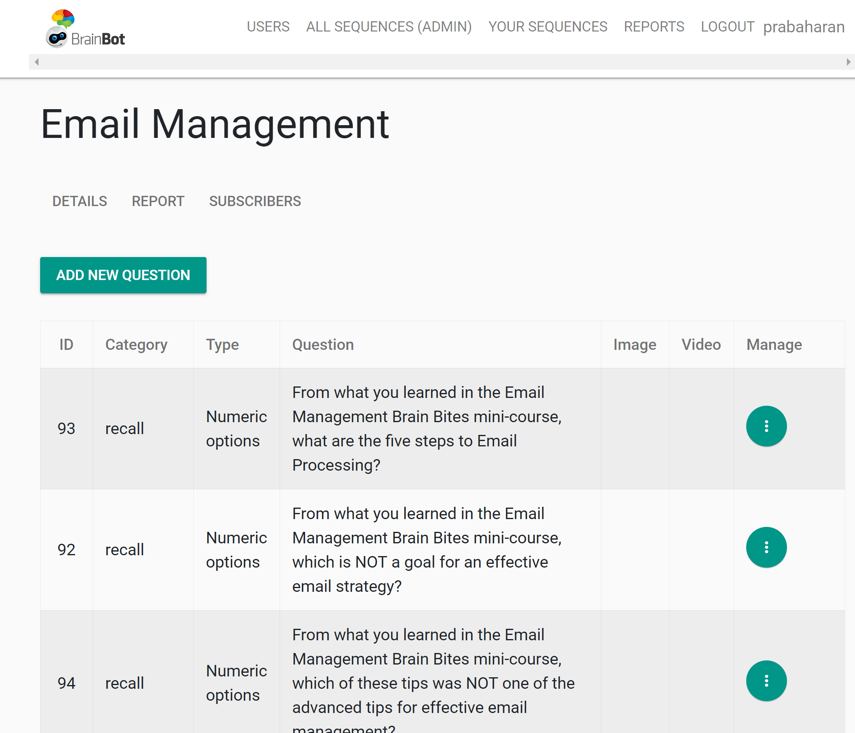Click the Question column header
Viewport: 855px width, 733px height.
point(323,345)
